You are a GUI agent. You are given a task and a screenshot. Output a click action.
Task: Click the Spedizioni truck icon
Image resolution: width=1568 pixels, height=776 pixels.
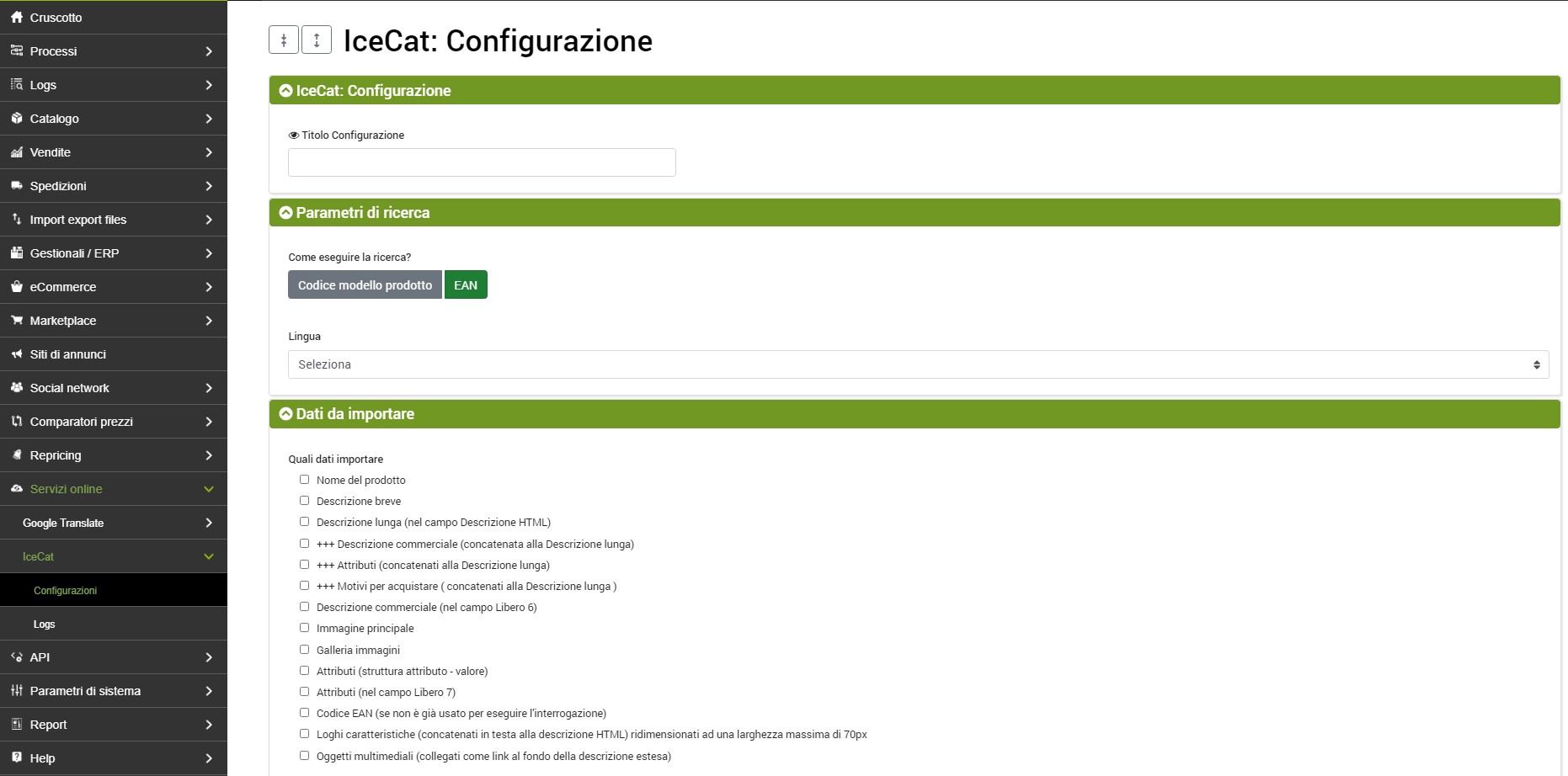16,185
